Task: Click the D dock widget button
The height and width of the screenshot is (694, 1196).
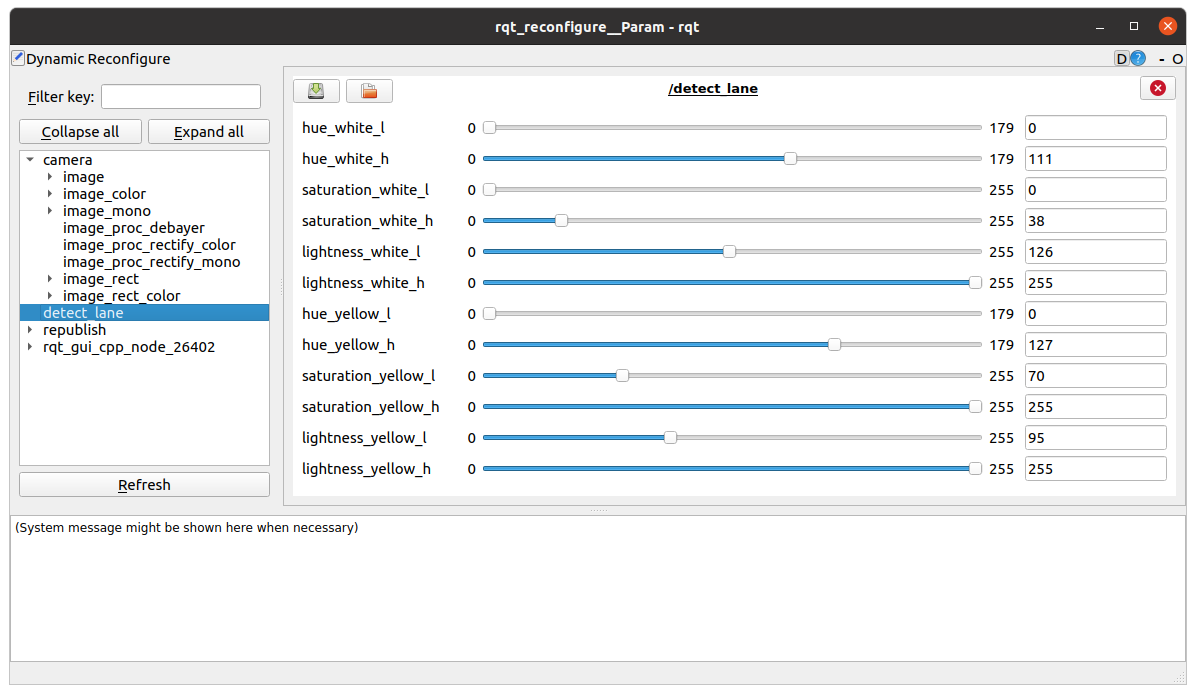Action: [x=1122, y=59]
